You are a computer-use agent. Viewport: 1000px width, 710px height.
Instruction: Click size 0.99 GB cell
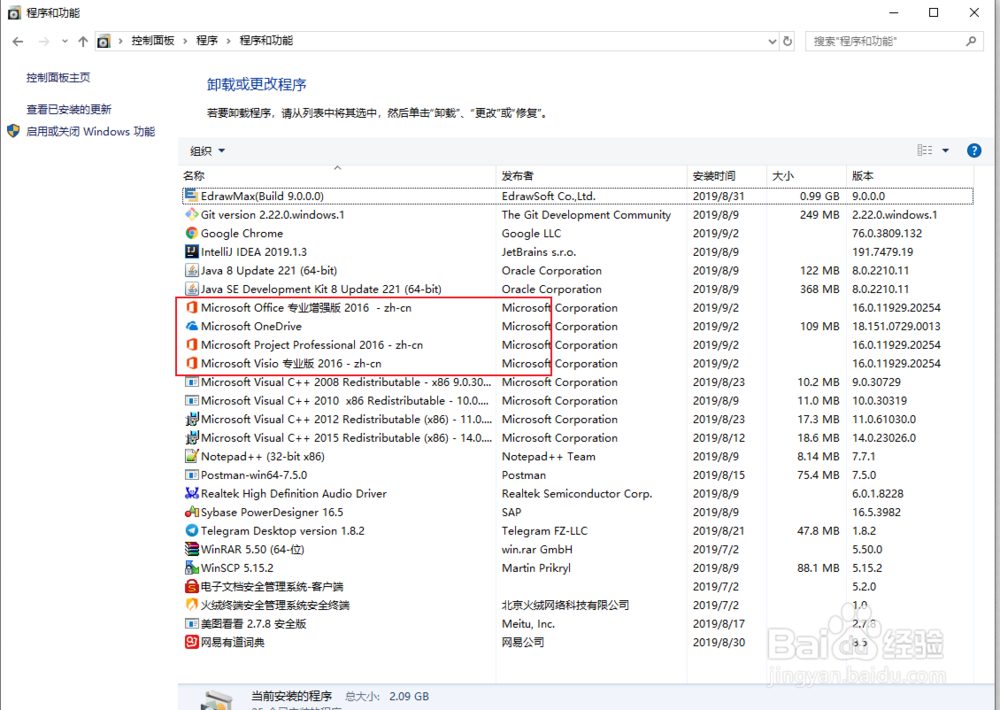pyautogui.click(x=820, y=196)
